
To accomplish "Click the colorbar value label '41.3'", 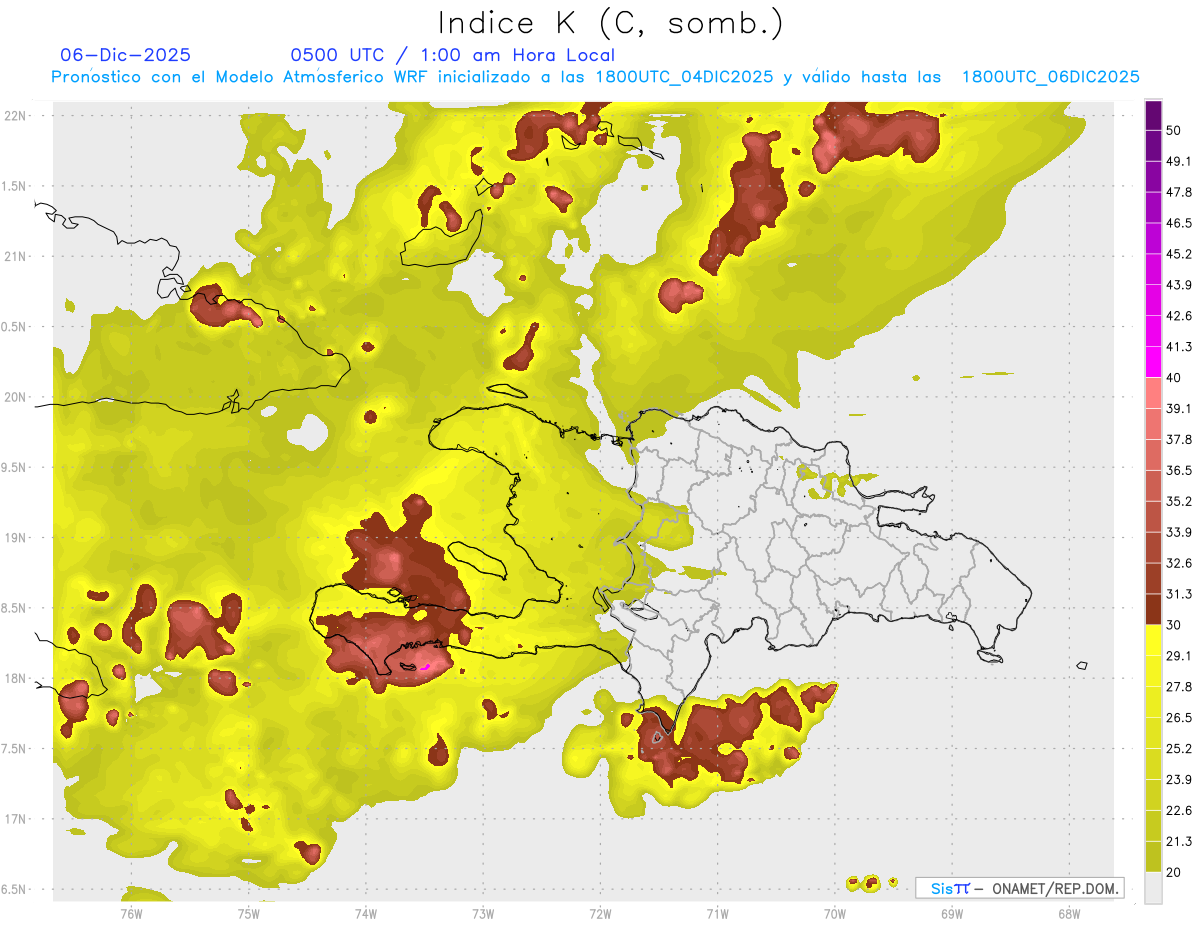I will [x=1178, y=347].
